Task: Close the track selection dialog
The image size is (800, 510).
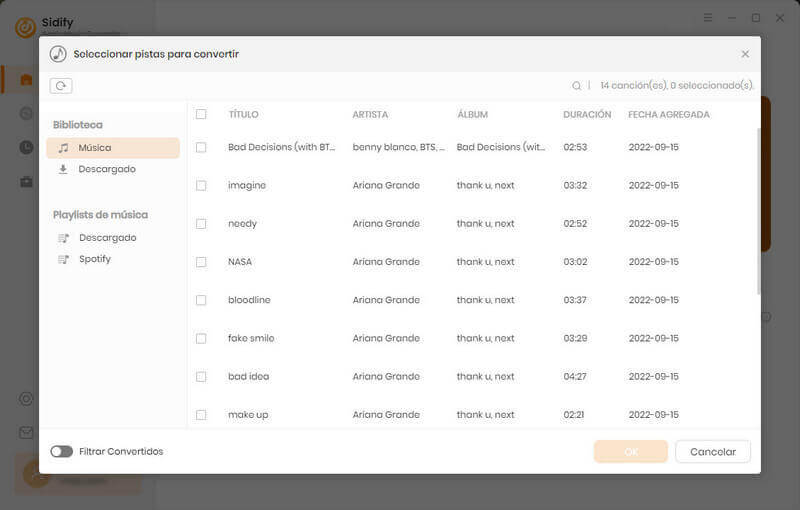Action: 745,54
